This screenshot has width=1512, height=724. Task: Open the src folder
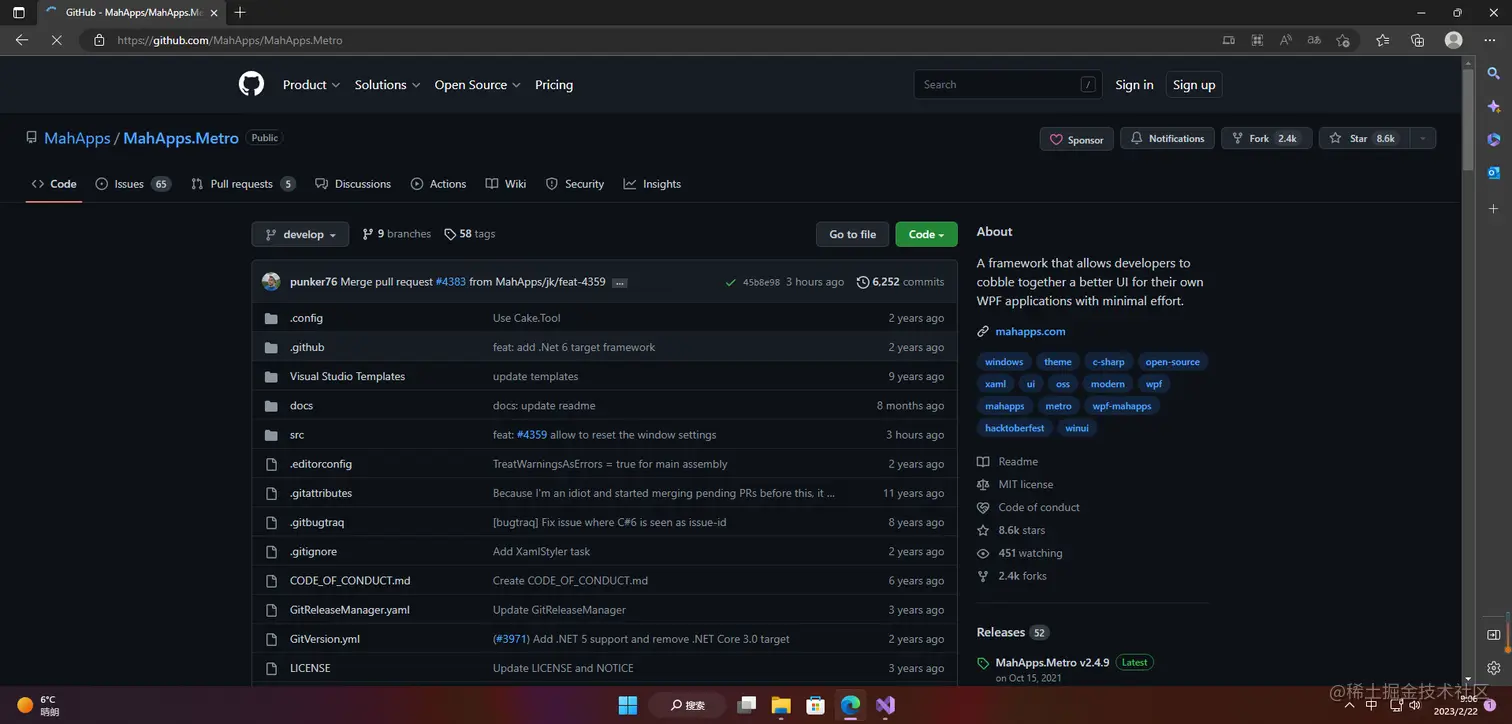pos(297,435)
